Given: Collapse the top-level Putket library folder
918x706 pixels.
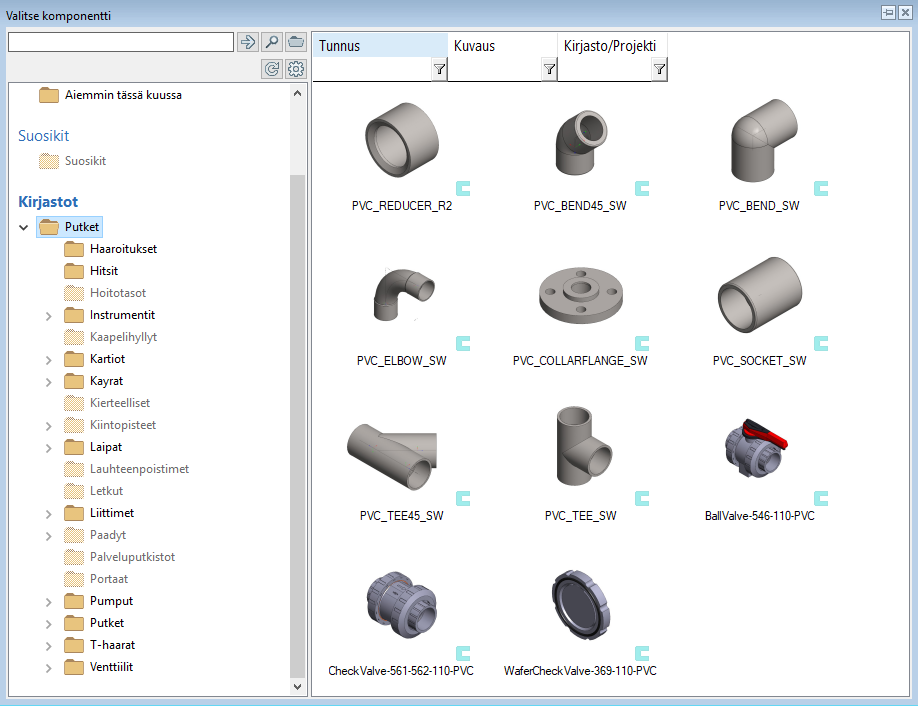Looking at the screenshot, I should [24, 228].
